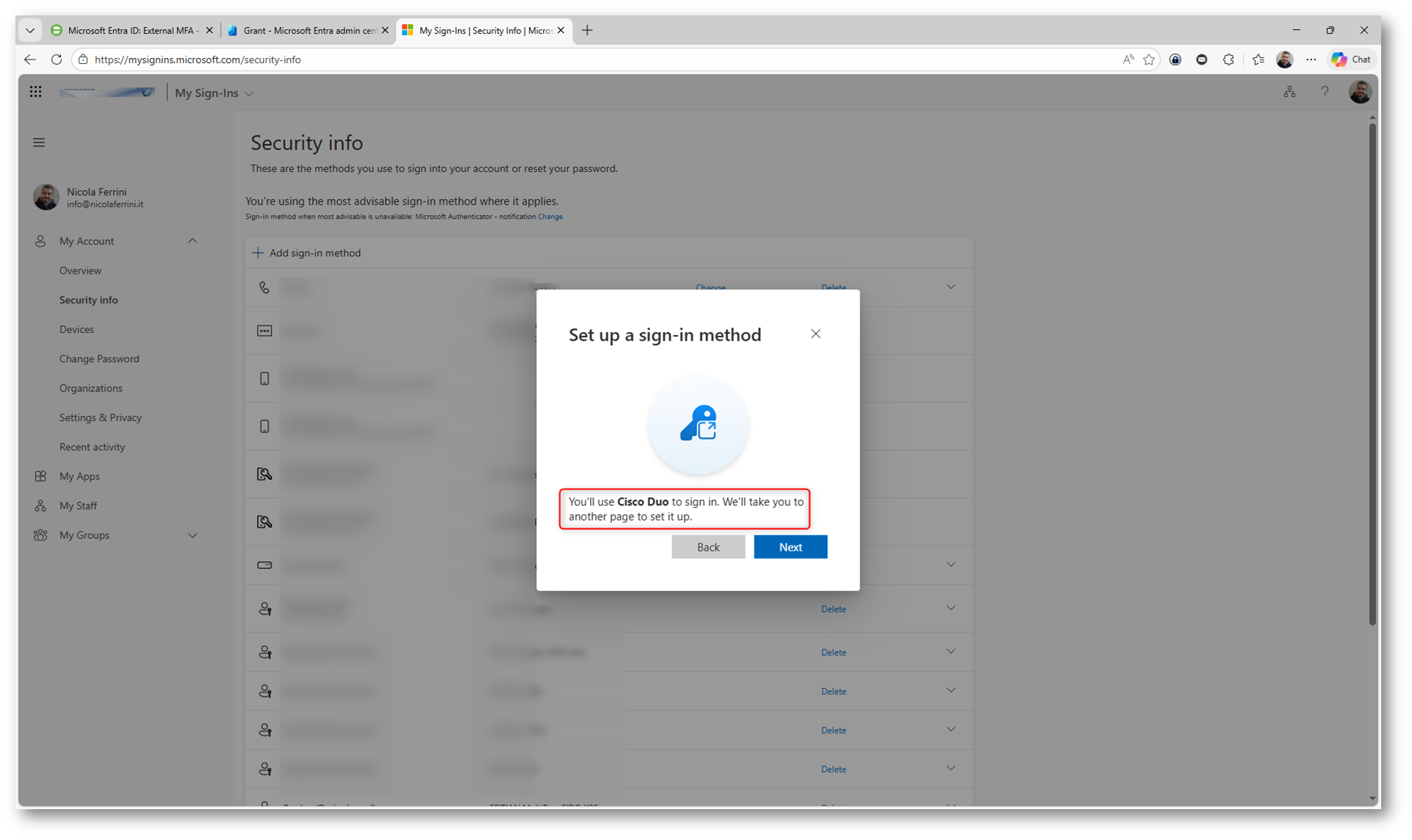Image resolution: width=1412 pixels, height=840 pixels.
Task: Open the My Sign-Ins dropdown
Action: 214,93
